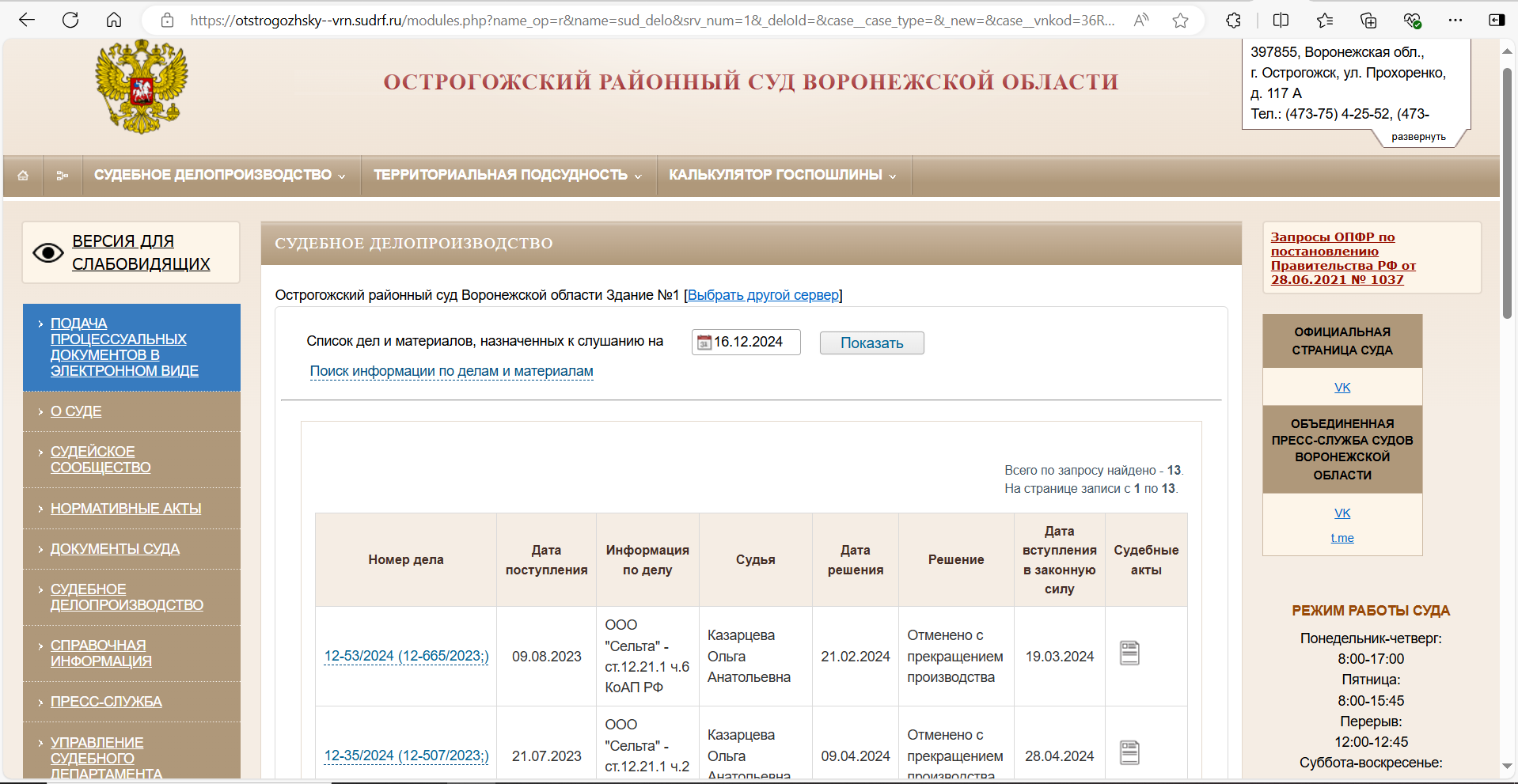Click date cell 21.07.2023
This screenshot has width=1518, height=784.
click(546, 756)
